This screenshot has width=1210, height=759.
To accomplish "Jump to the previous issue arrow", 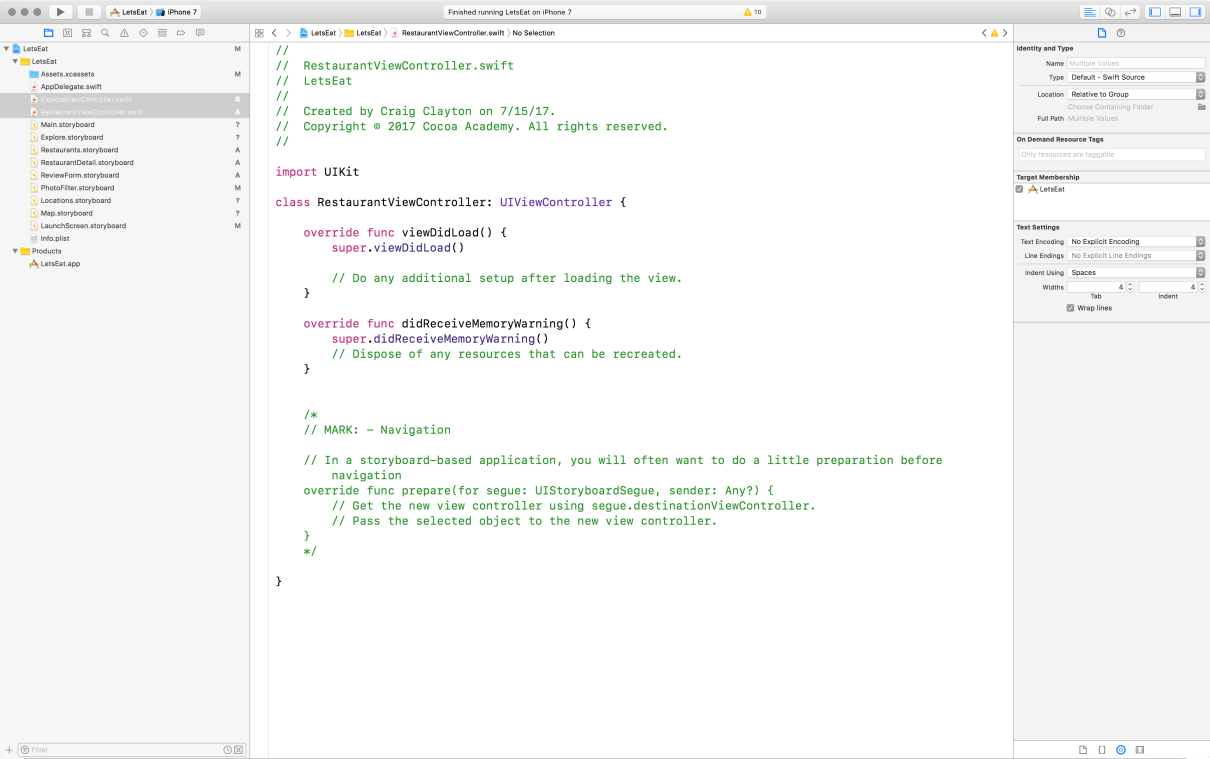I will 984,33.
